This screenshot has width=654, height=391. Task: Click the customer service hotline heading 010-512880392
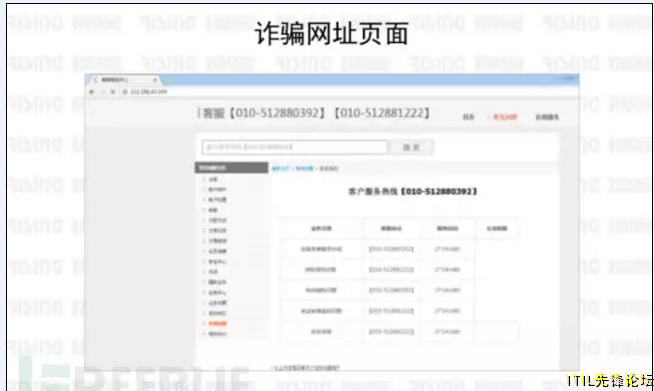click(x=413, y=192)
